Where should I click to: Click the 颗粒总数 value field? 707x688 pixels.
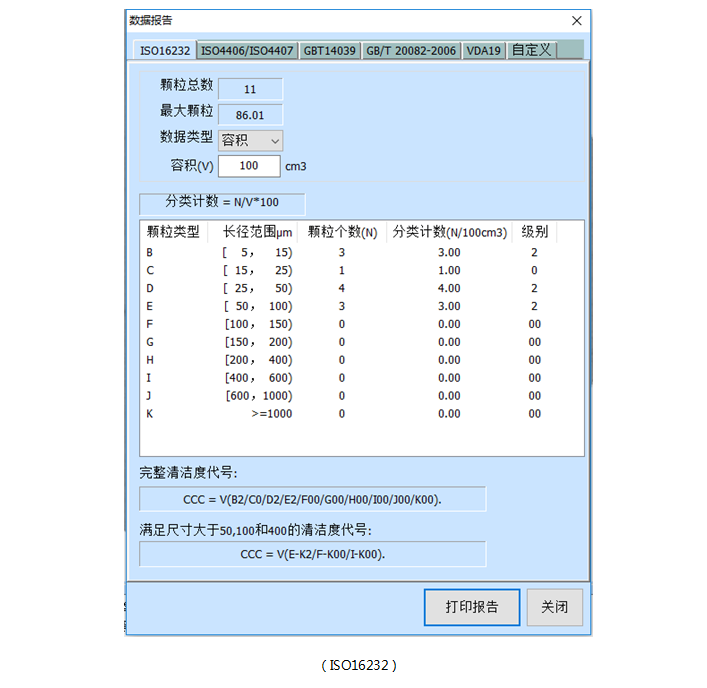click(250, 90)
